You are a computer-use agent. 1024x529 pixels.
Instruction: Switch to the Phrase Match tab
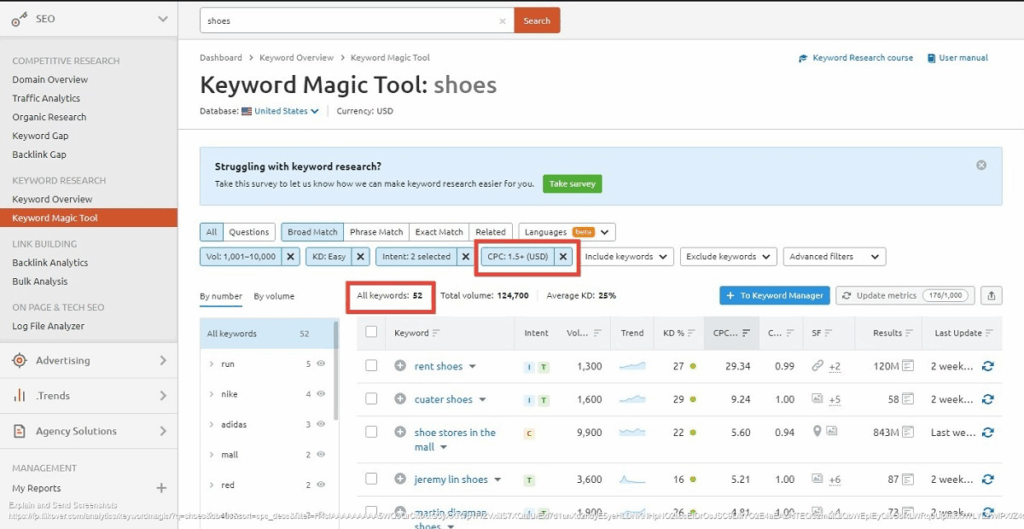point(376,232)
